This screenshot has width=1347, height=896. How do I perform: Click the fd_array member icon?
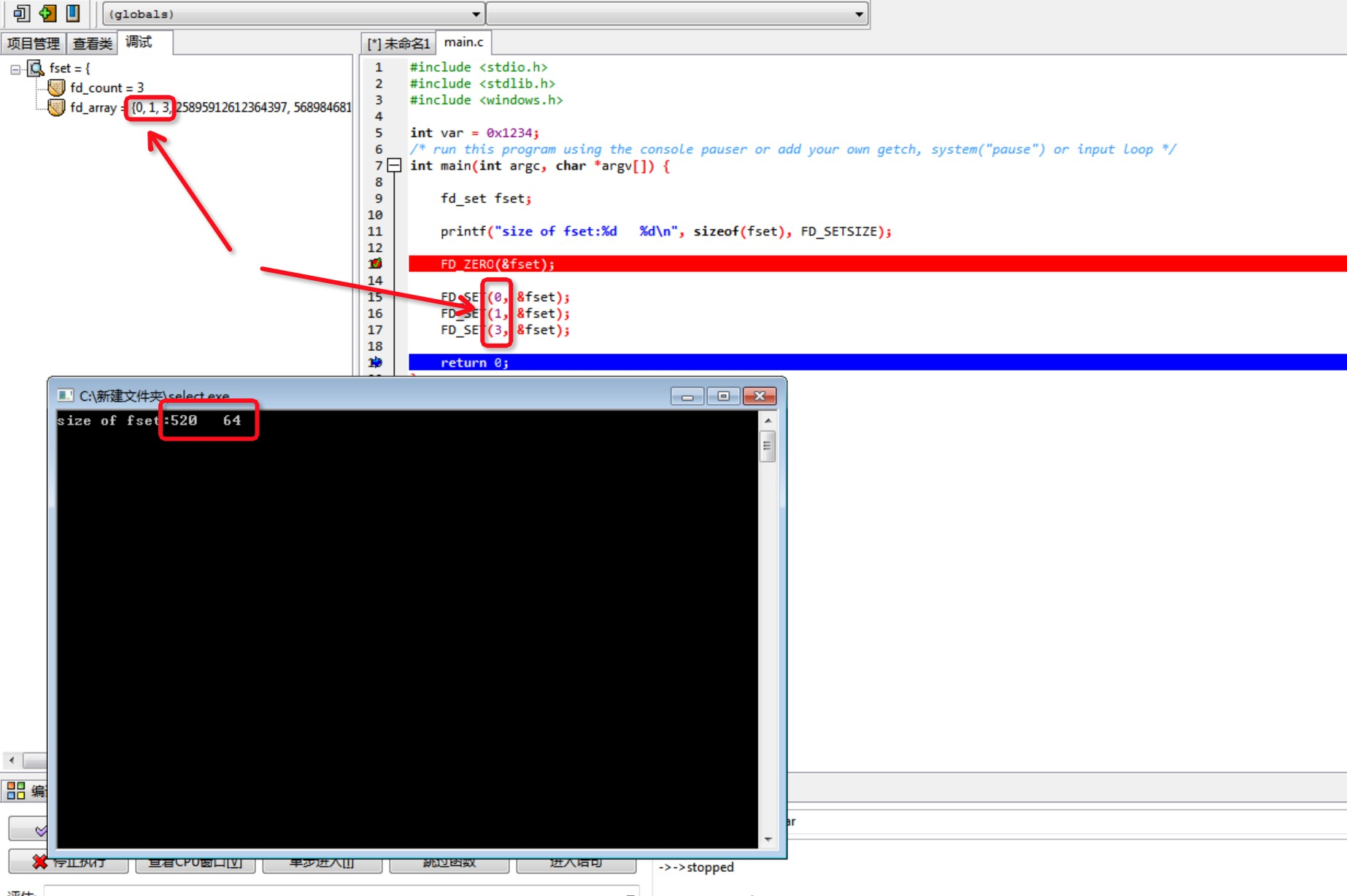tap(56, 107)
